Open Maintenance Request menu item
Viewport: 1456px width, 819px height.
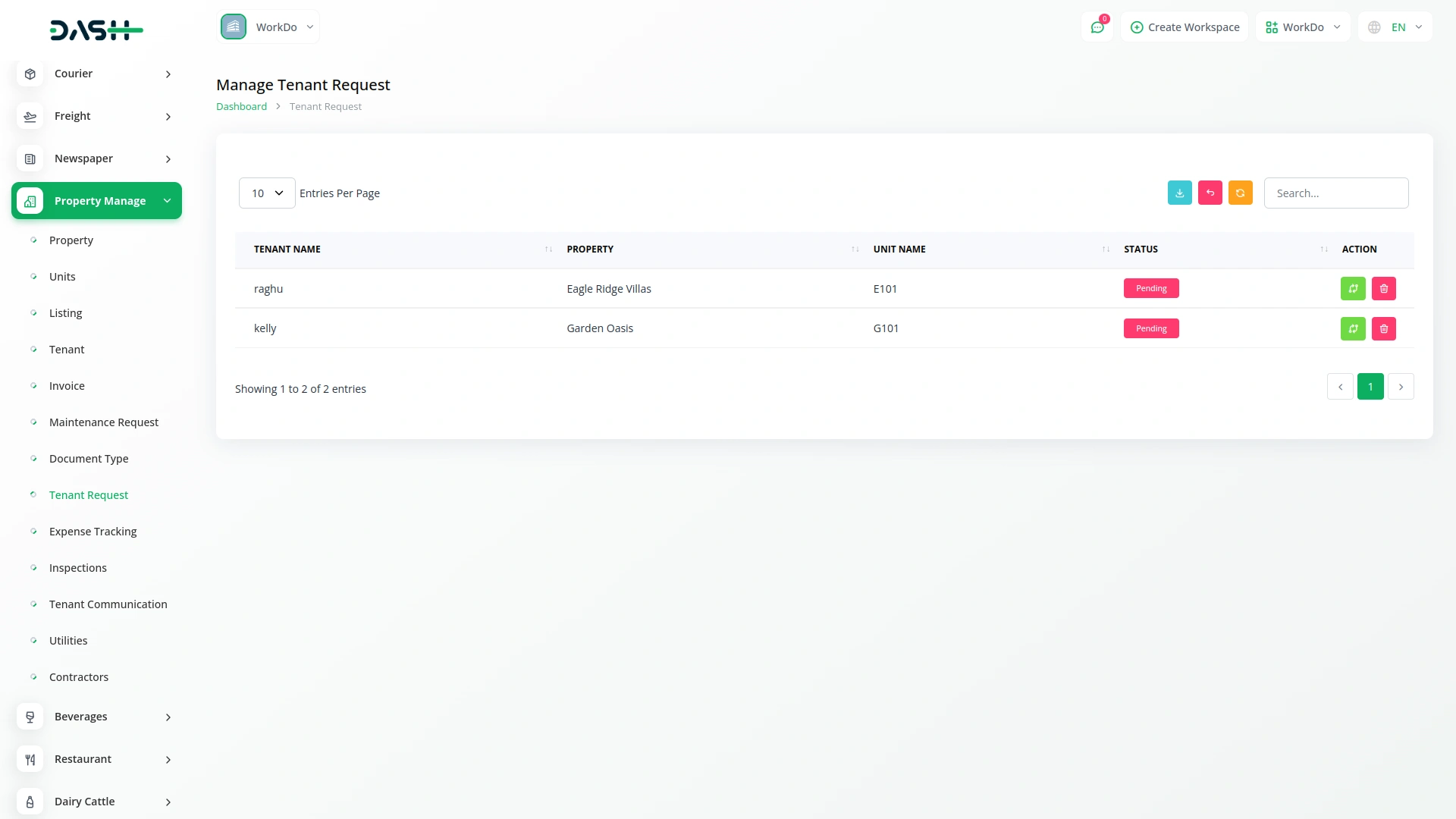tap(104, 422)
